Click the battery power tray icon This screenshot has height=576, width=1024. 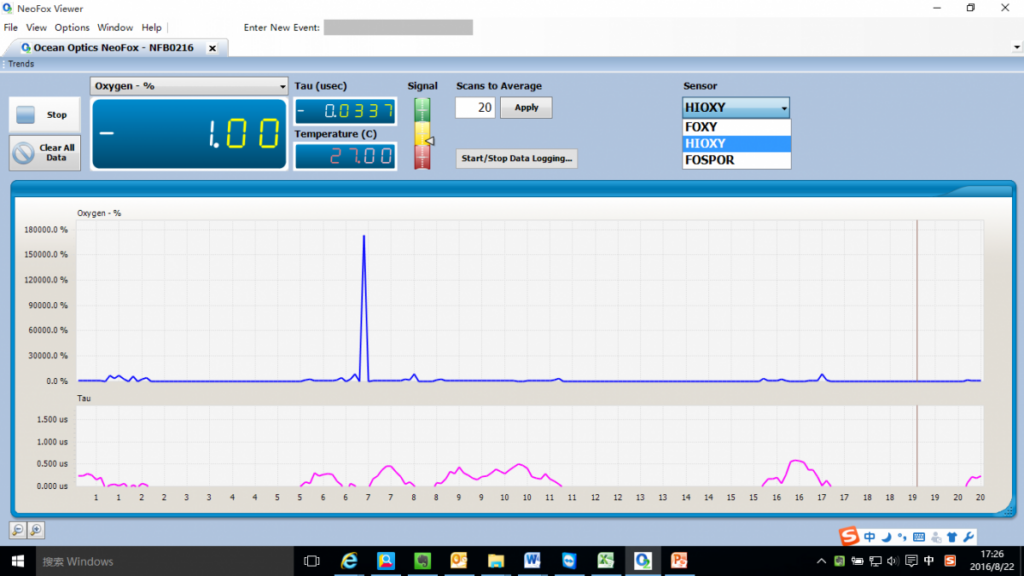(x=857, y=561)
